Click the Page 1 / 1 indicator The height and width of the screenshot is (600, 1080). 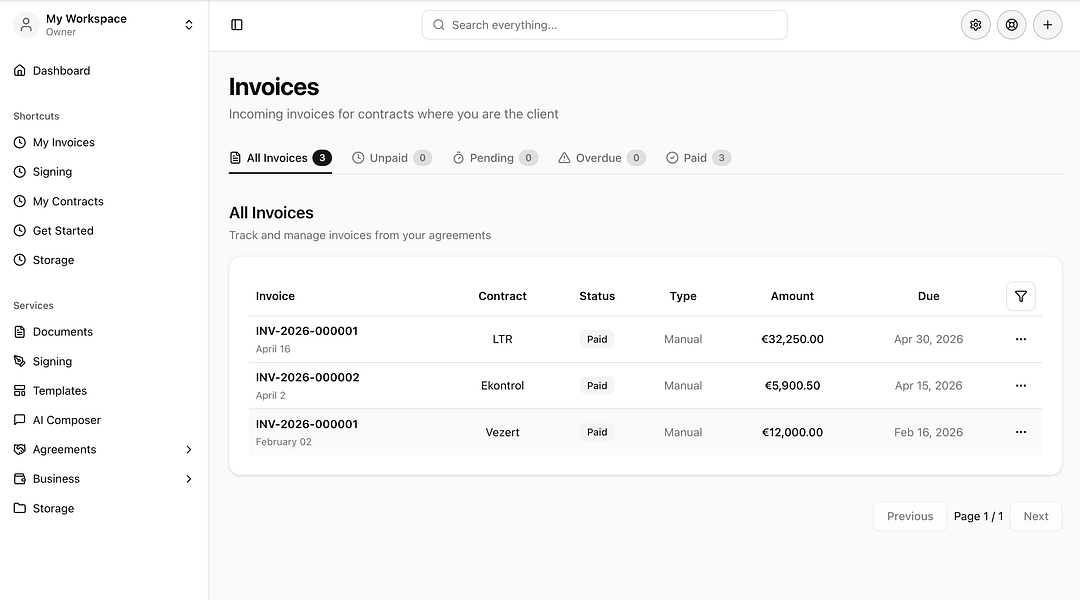978,516
